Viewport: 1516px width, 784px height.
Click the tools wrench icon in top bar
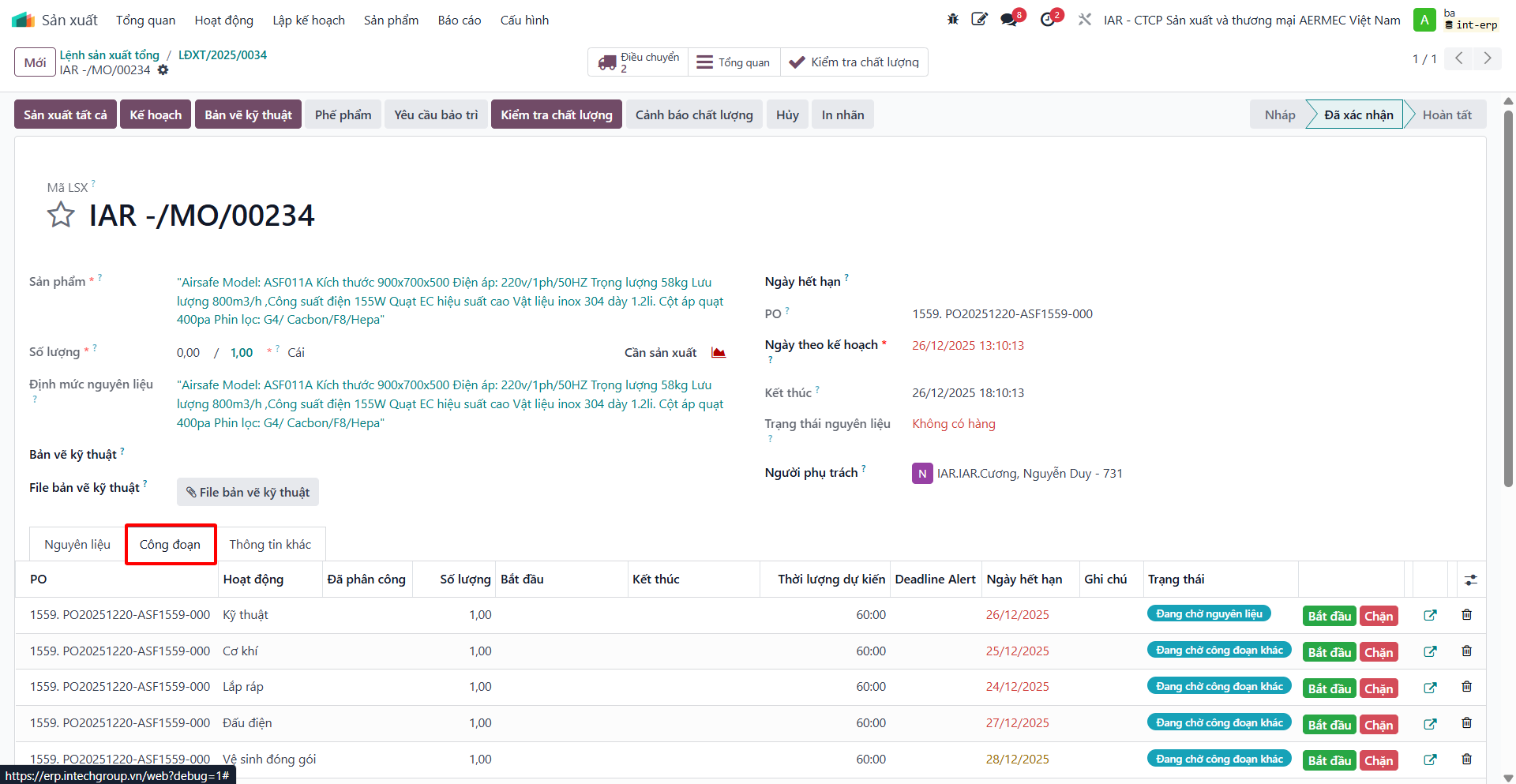coord(1085,20)
